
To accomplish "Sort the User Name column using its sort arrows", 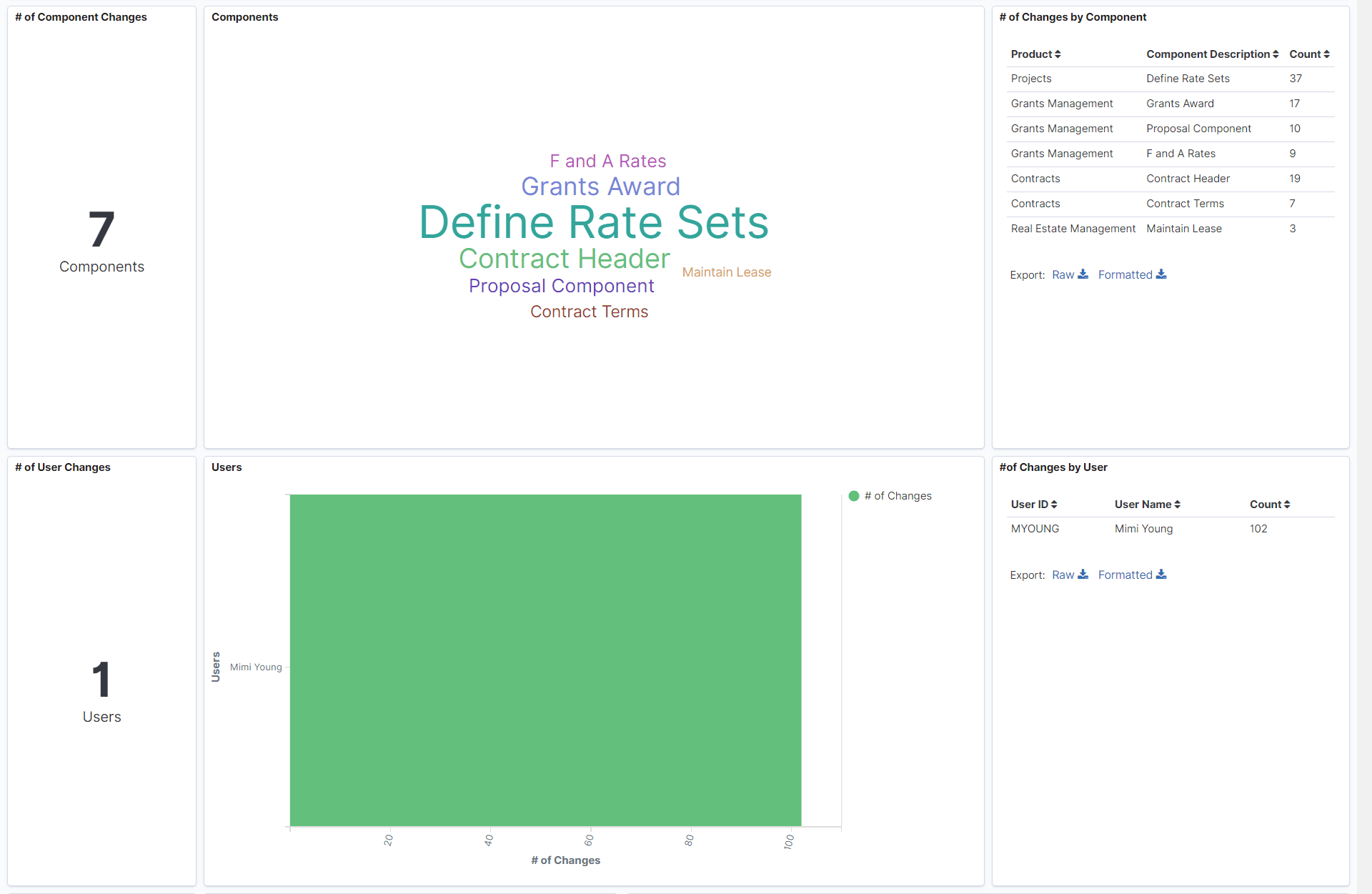I will coord(1178,505).
